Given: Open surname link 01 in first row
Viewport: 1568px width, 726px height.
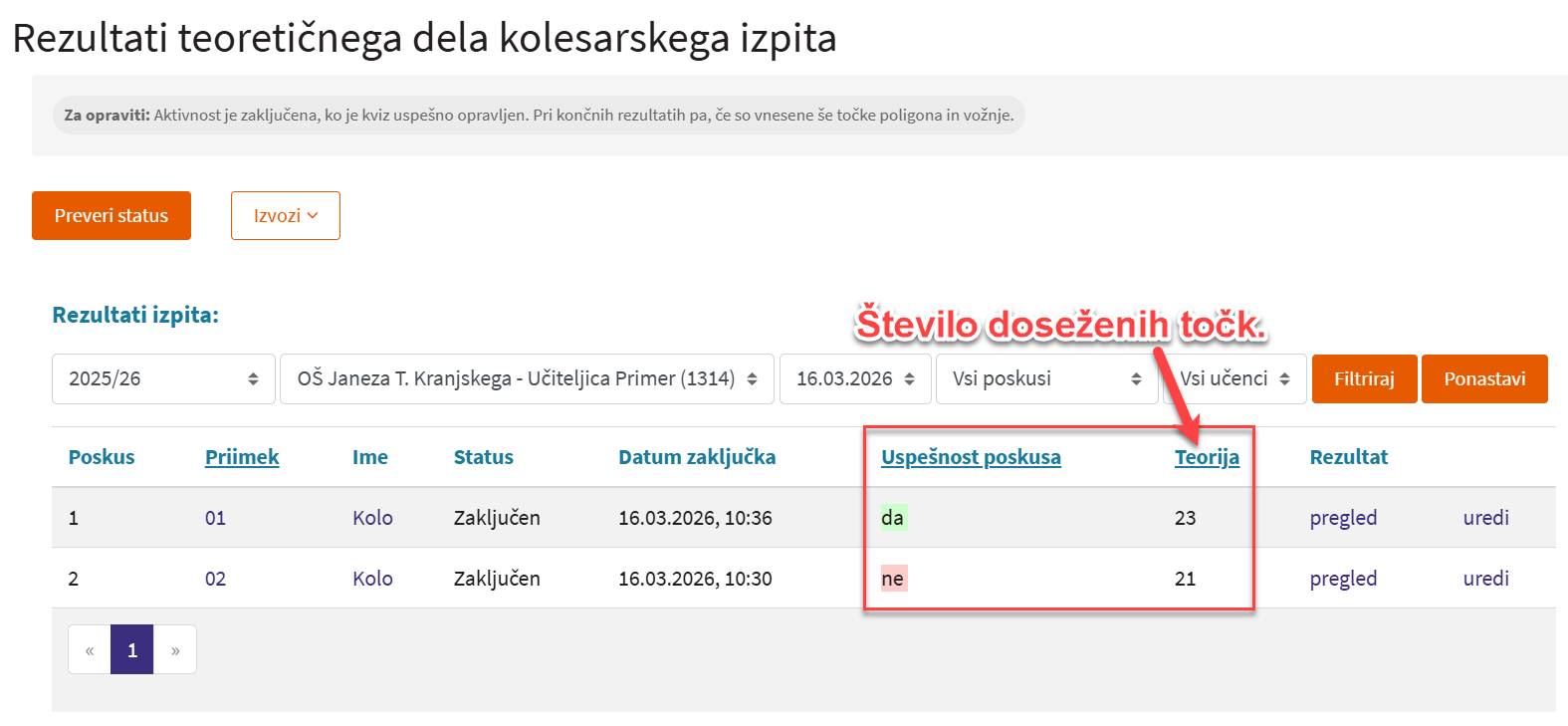Looking at the screenshot, I should point(215,518).
